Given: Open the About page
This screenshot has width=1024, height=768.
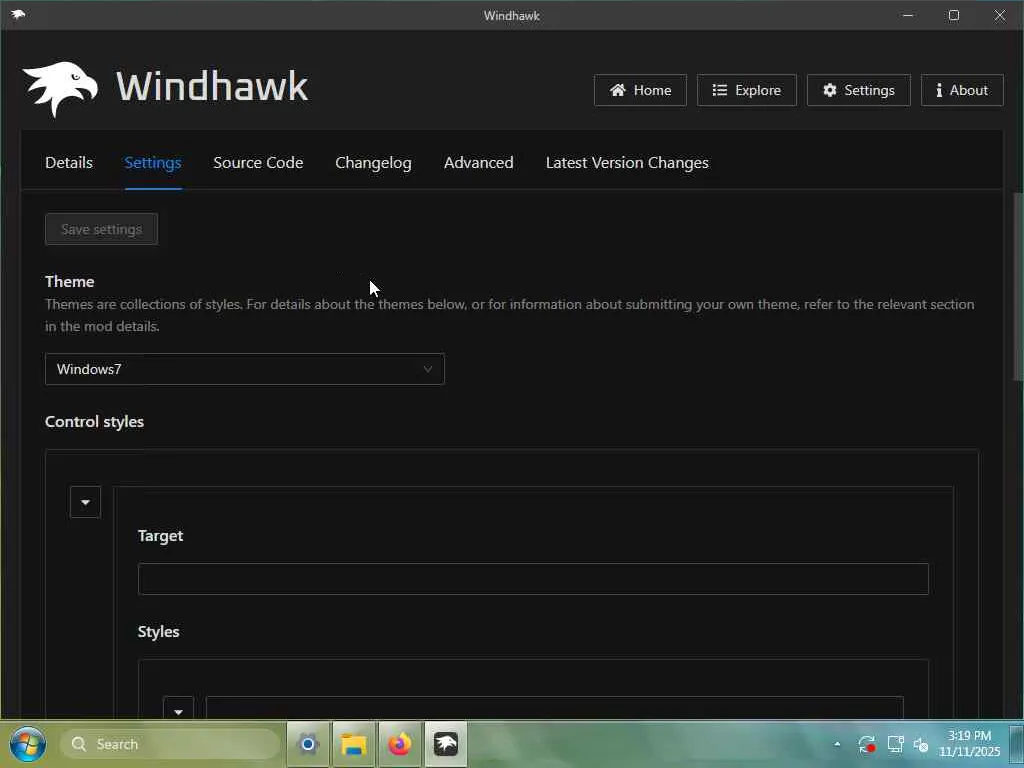Looking at the screenshot, I should (962, 90).
